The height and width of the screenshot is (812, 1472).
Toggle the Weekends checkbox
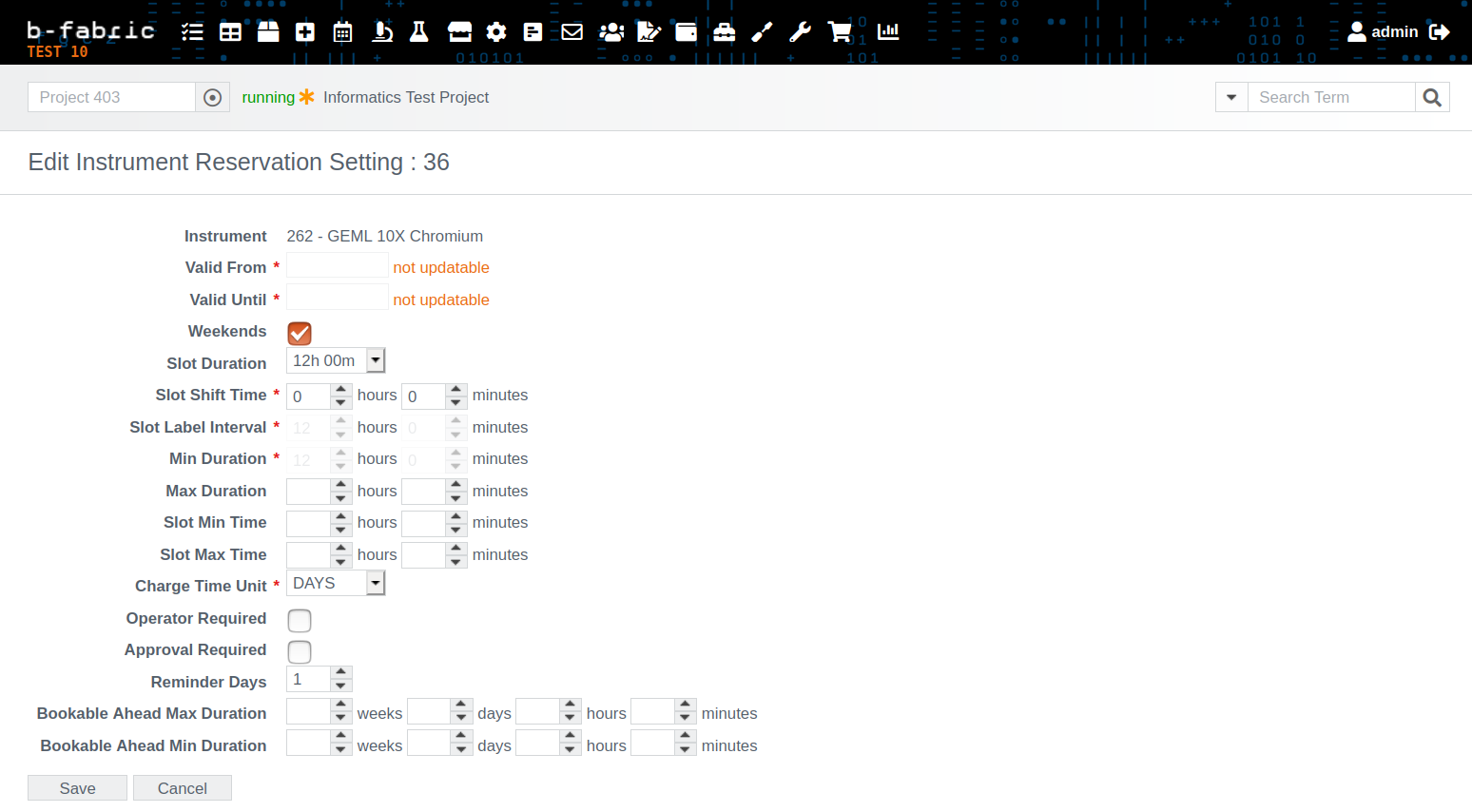coord(300,333)
